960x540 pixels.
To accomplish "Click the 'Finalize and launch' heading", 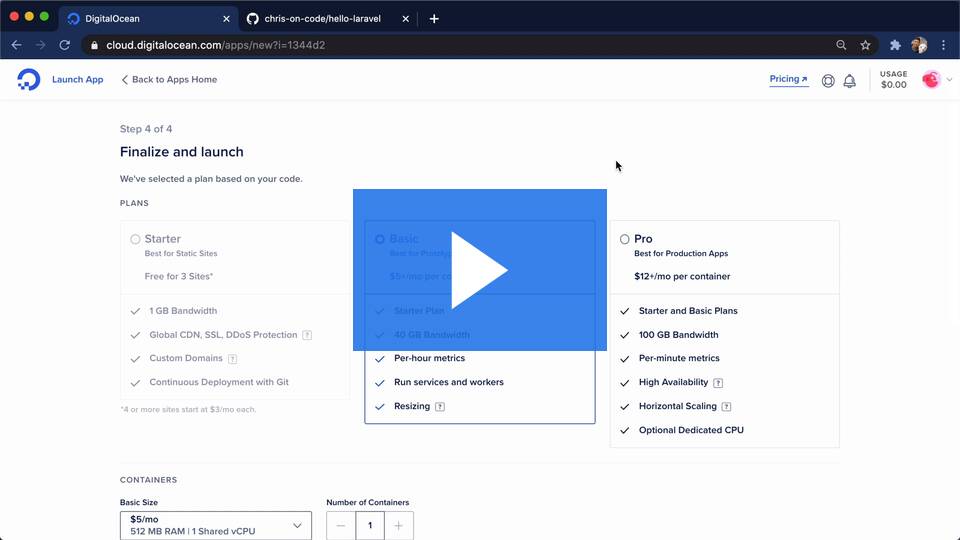I will click(x=182, y=152).
